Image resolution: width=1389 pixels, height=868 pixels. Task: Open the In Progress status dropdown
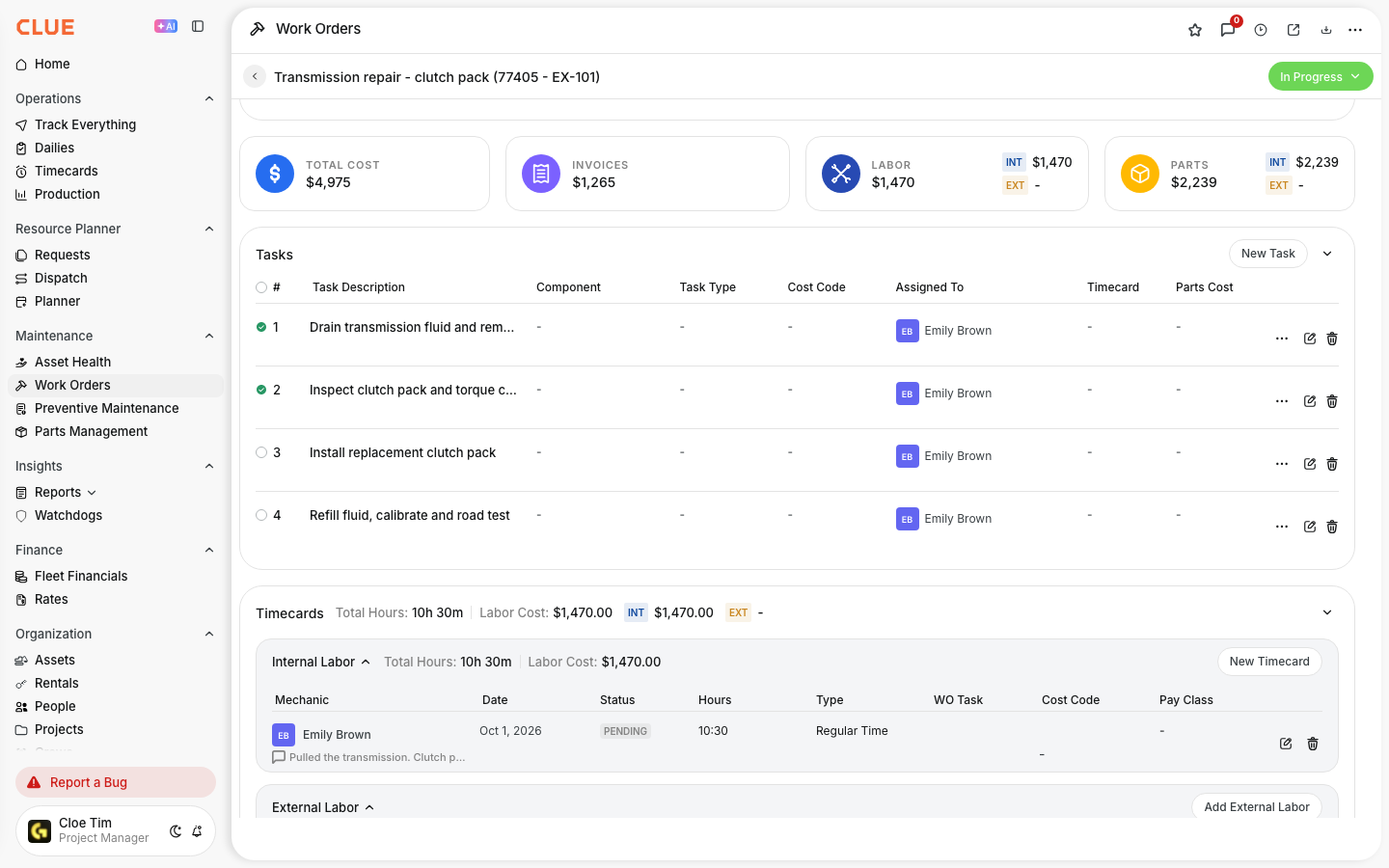[1321, 76]
